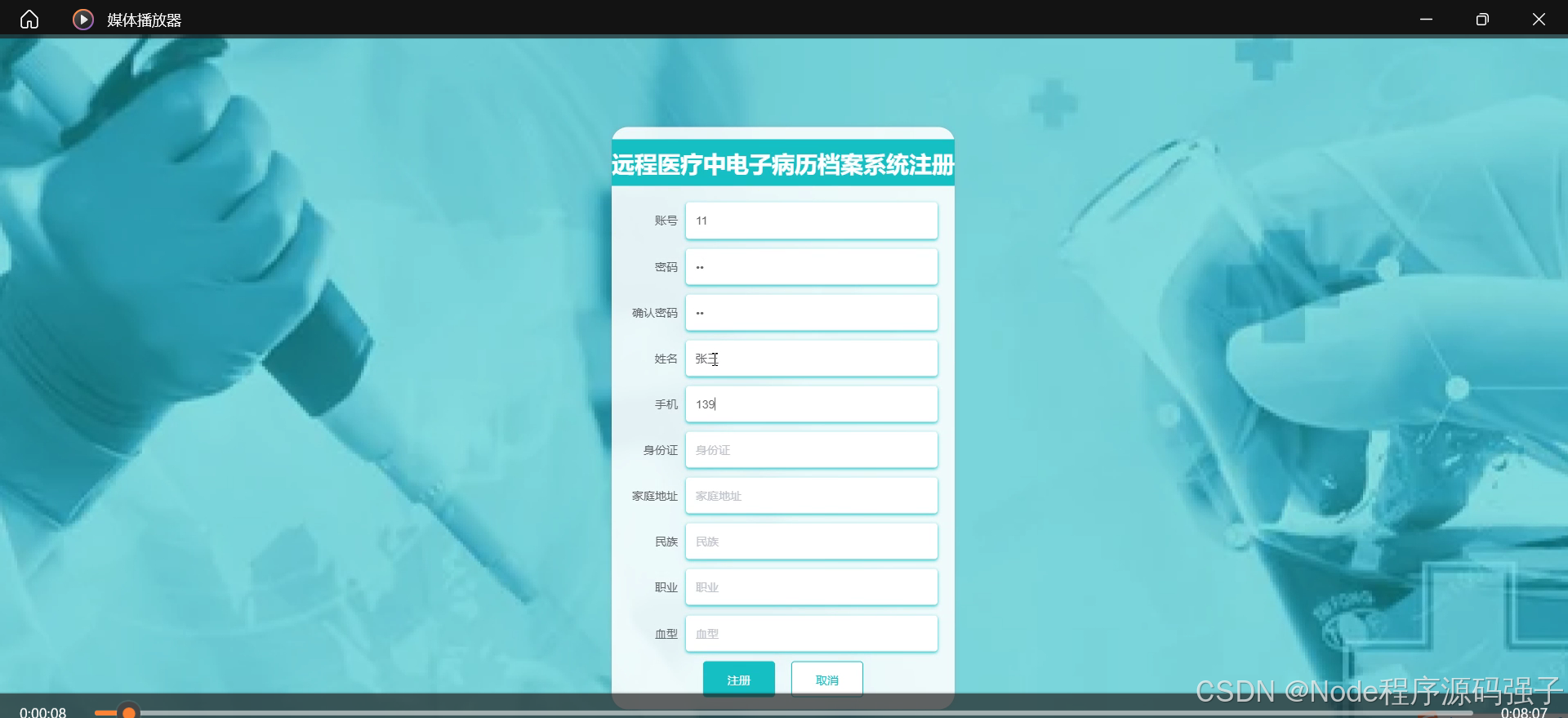1568x718 pixels.
Task: Click the media player app logo icon
Action: tap(83, 19)
